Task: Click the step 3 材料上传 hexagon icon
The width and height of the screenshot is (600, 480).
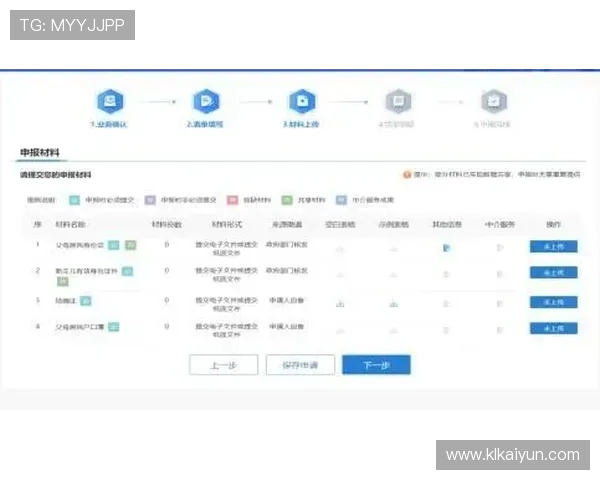Action: tap(302, 101)
